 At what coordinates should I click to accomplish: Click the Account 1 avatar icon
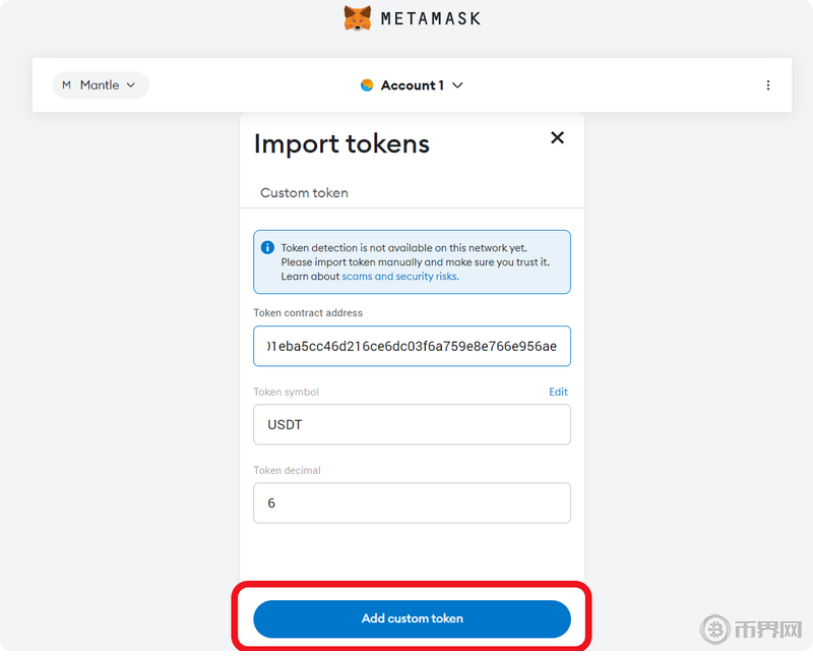tap(367, 86)
